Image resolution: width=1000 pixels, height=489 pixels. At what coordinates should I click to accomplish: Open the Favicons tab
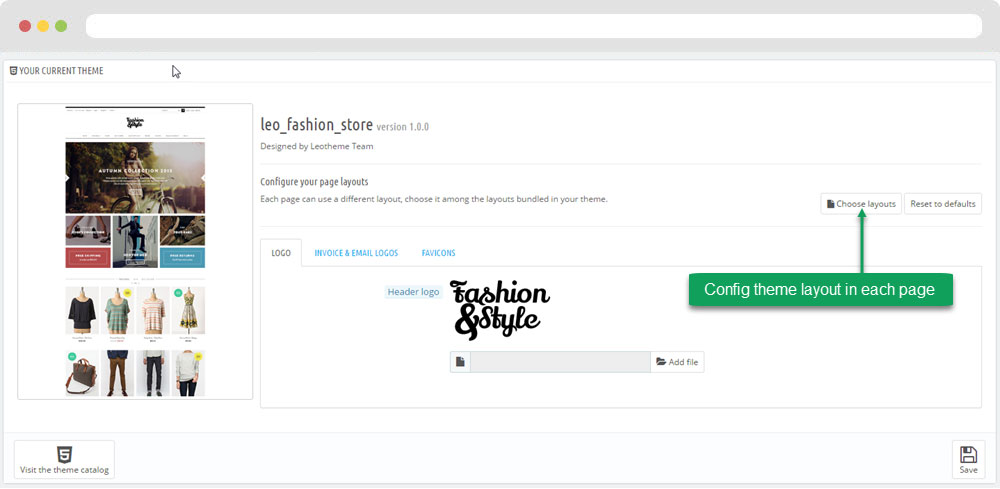tap(438, 253)
